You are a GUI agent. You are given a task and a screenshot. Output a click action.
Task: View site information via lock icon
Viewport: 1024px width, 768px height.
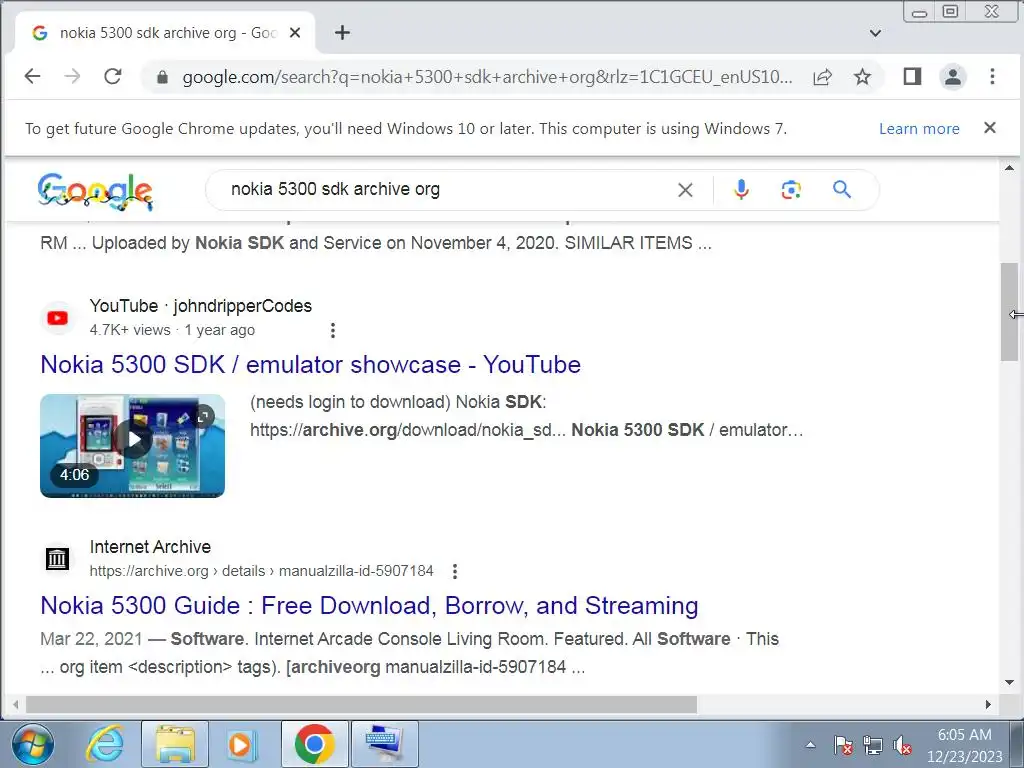(x=163, y=78)
